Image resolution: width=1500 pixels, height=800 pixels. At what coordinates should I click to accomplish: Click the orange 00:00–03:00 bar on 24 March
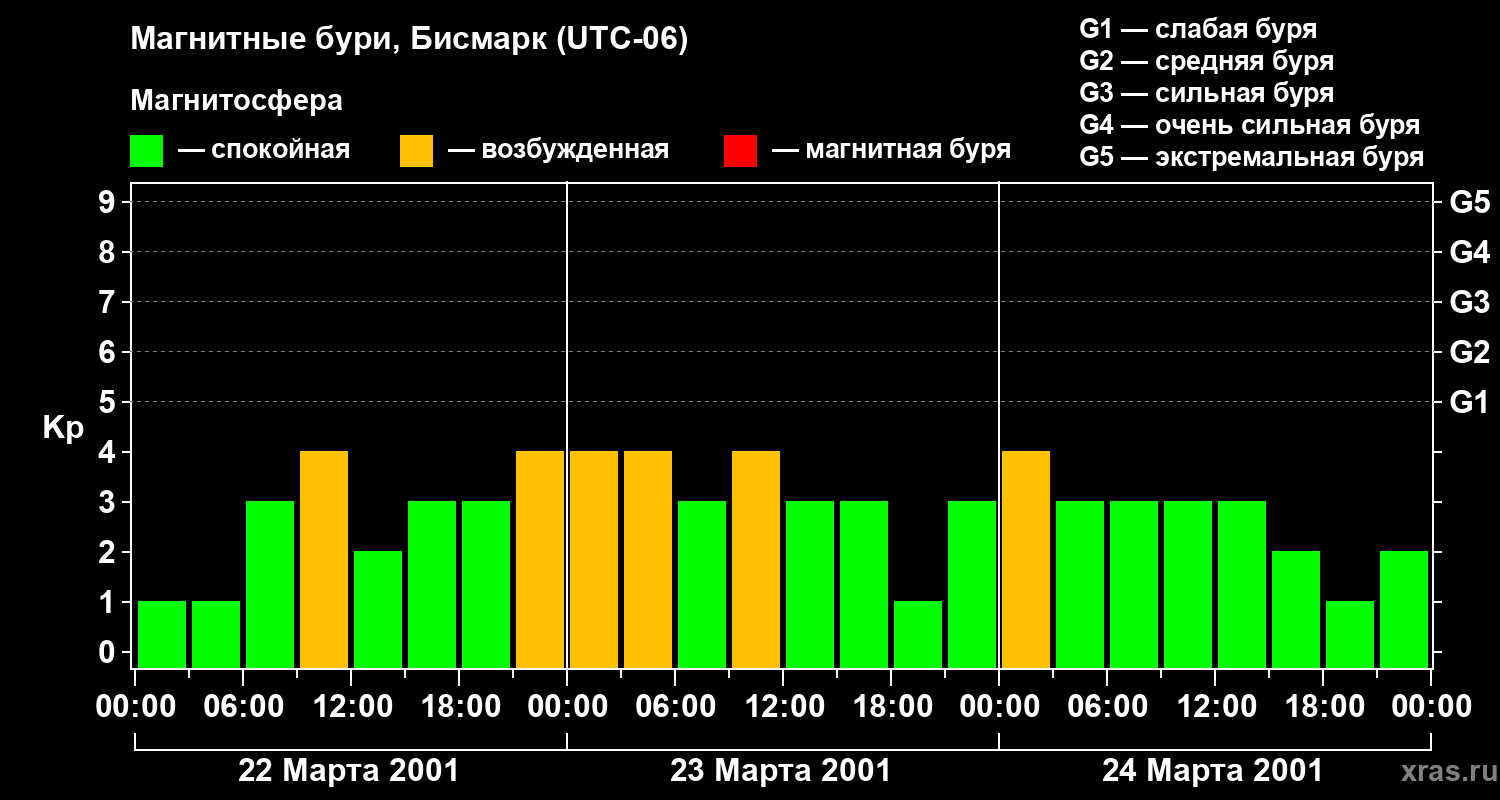(x=1026, y=559)
